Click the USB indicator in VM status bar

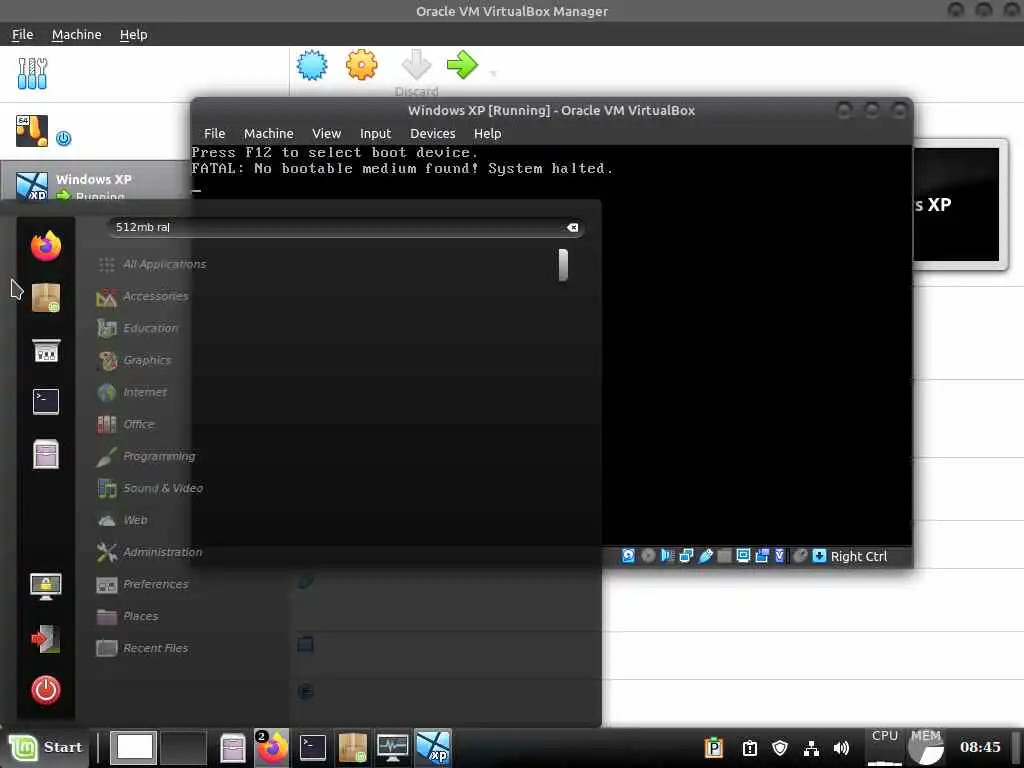(705, 556)
